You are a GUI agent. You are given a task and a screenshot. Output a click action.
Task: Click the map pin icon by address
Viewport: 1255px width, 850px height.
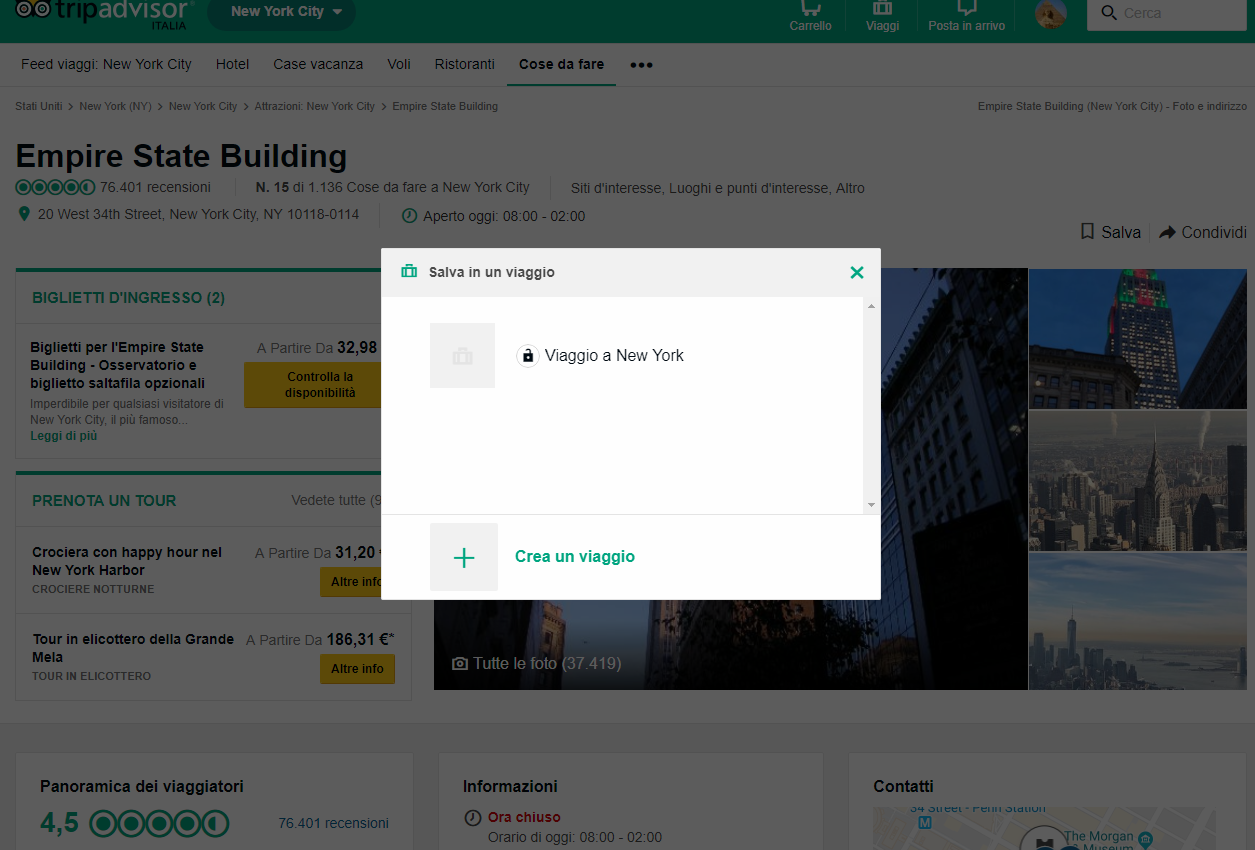pos(24,214)
